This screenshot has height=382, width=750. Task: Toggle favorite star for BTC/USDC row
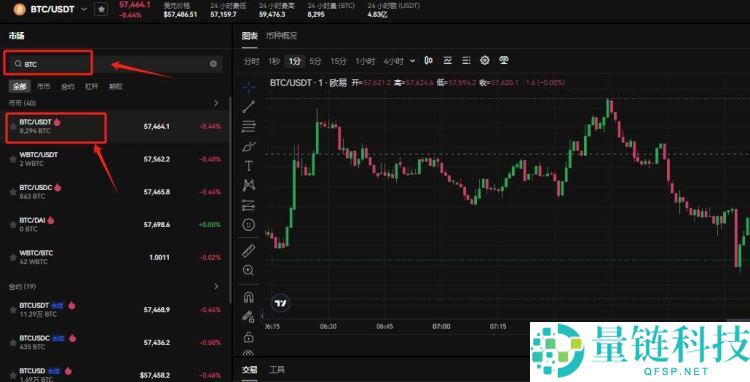coord(13,192)
